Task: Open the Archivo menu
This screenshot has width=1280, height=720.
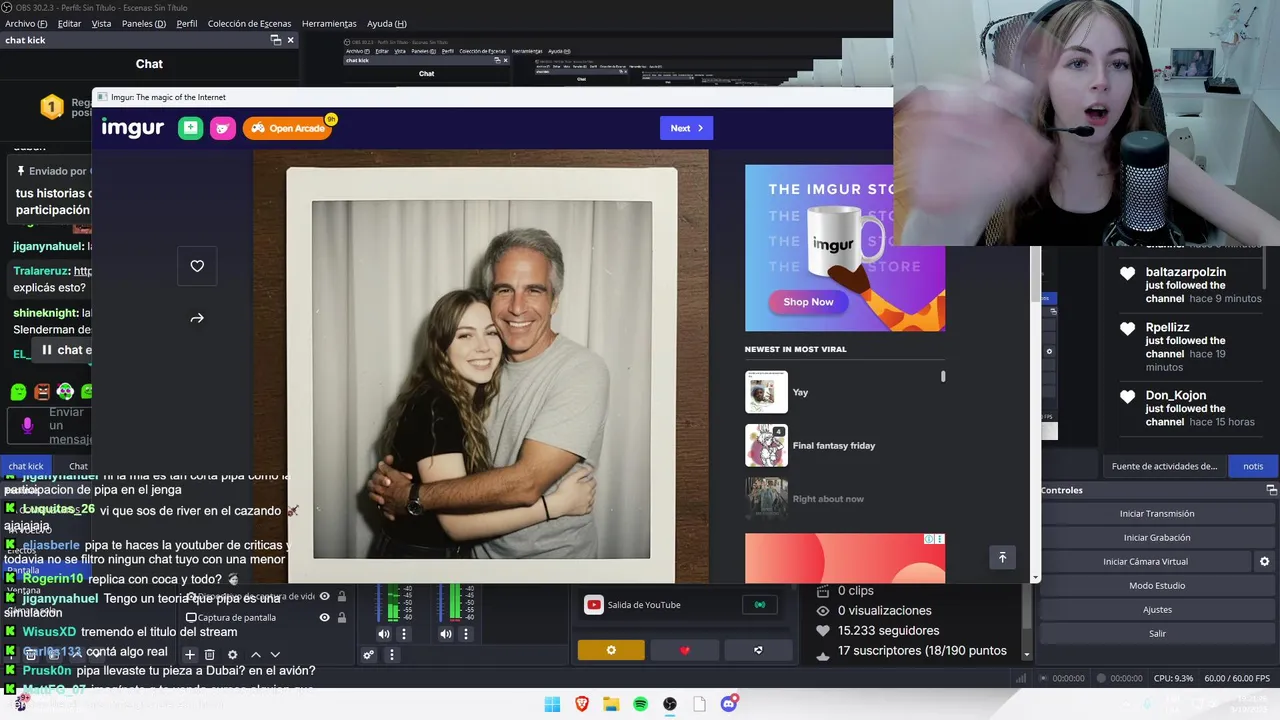Action: pos(26,23)
